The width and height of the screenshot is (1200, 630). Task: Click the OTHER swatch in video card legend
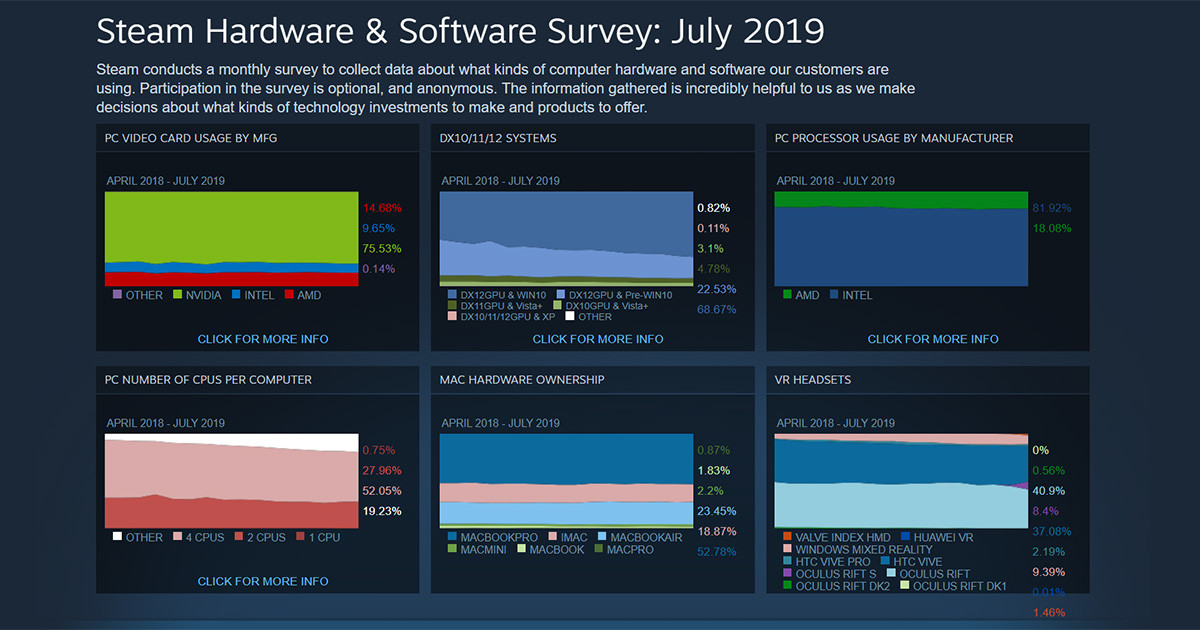117,295
